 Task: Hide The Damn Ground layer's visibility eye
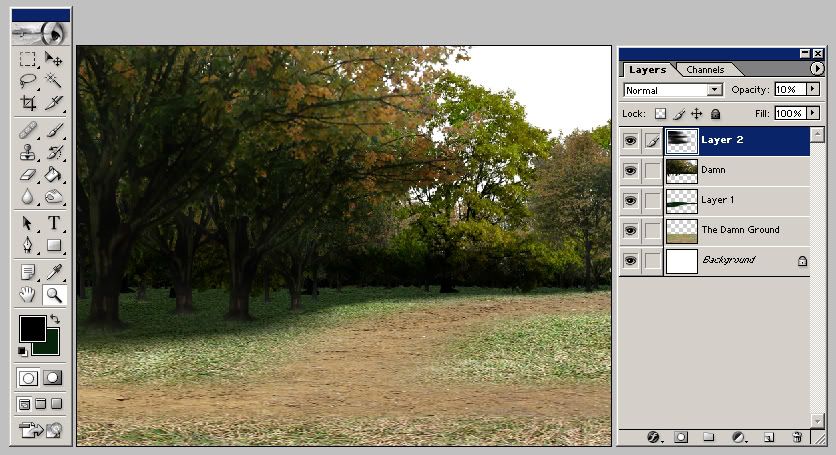630,231
